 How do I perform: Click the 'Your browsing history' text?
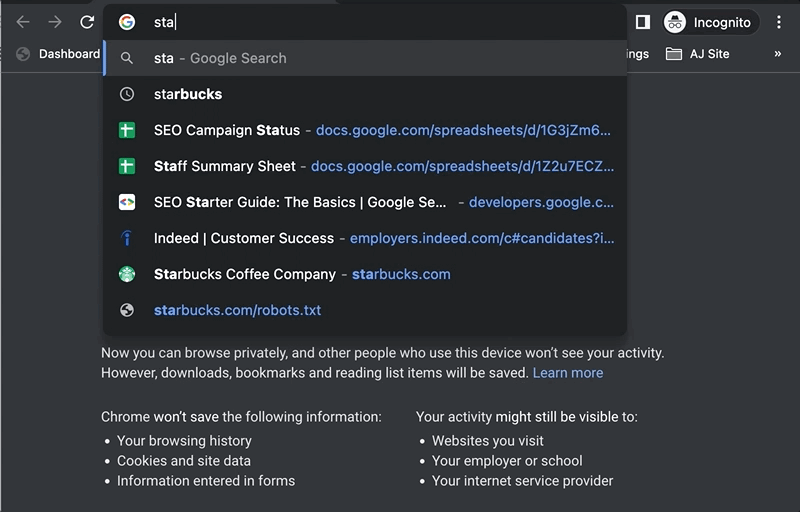coord(184,441)
